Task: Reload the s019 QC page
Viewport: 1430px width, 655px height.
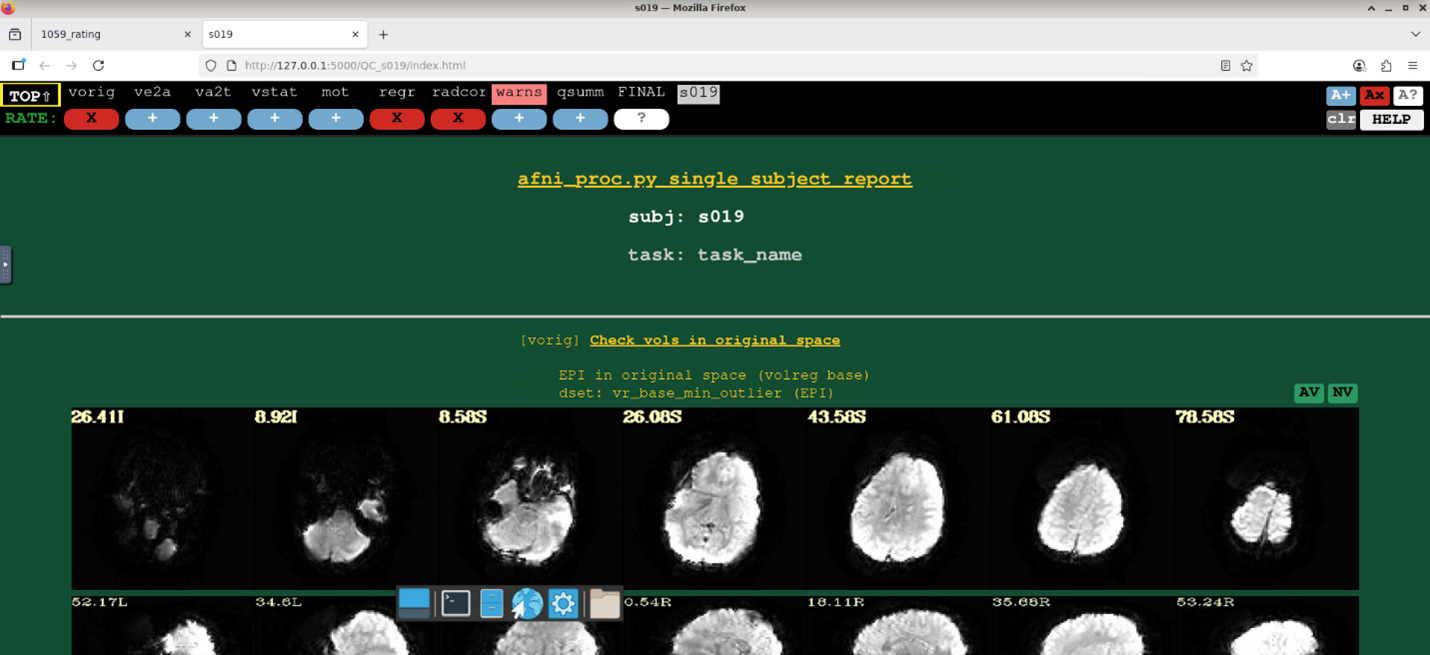Action: (x=98, y=66)
